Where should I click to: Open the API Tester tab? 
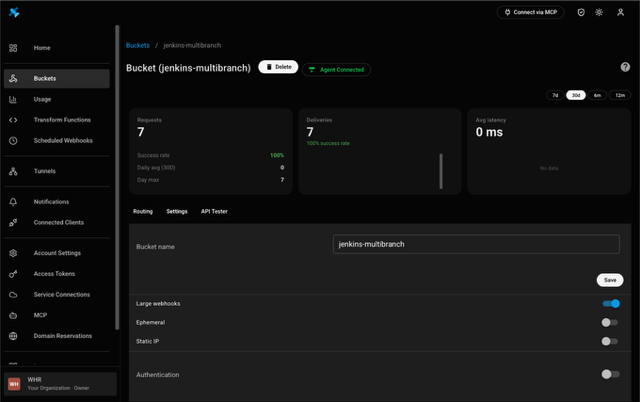pos(214,211)
